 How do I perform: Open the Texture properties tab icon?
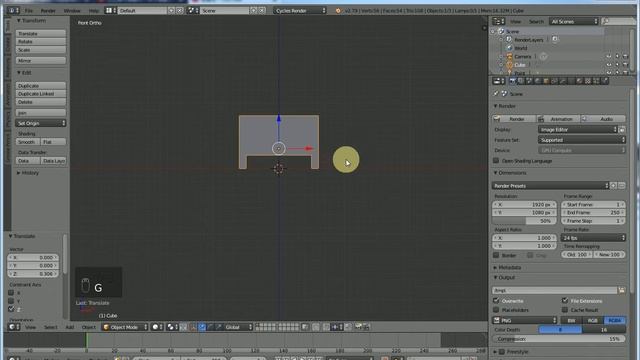pos(588,81)
